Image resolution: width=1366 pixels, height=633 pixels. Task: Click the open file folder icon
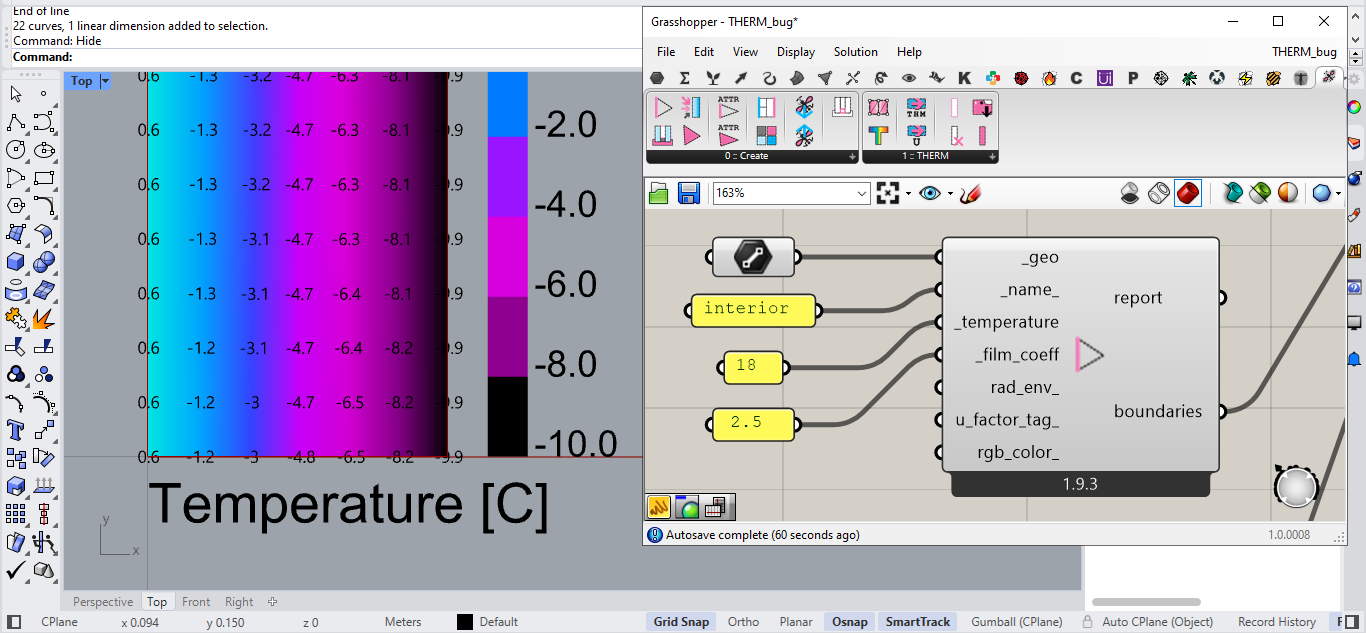[x=659, y=193]
